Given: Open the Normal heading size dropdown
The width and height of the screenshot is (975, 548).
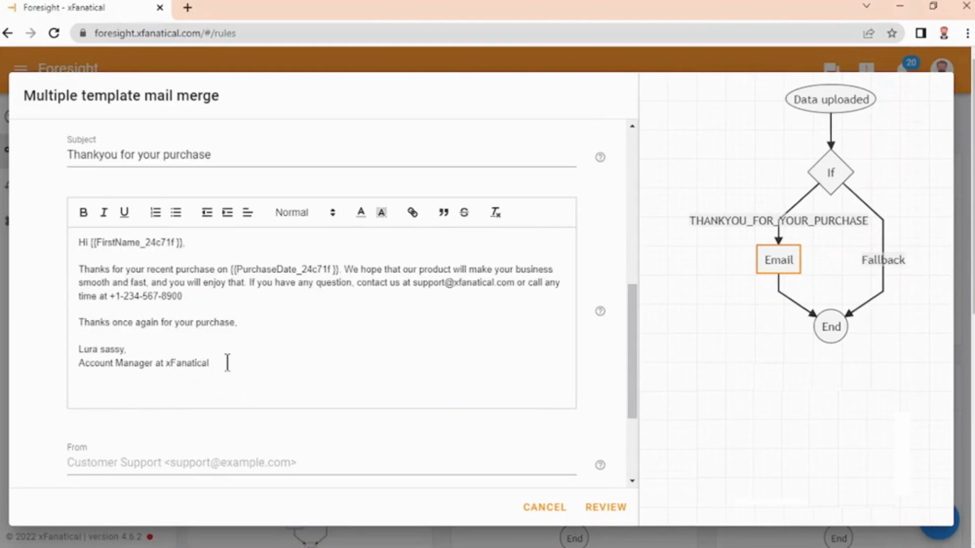Looking at the screenshot, I should point(305,212).
